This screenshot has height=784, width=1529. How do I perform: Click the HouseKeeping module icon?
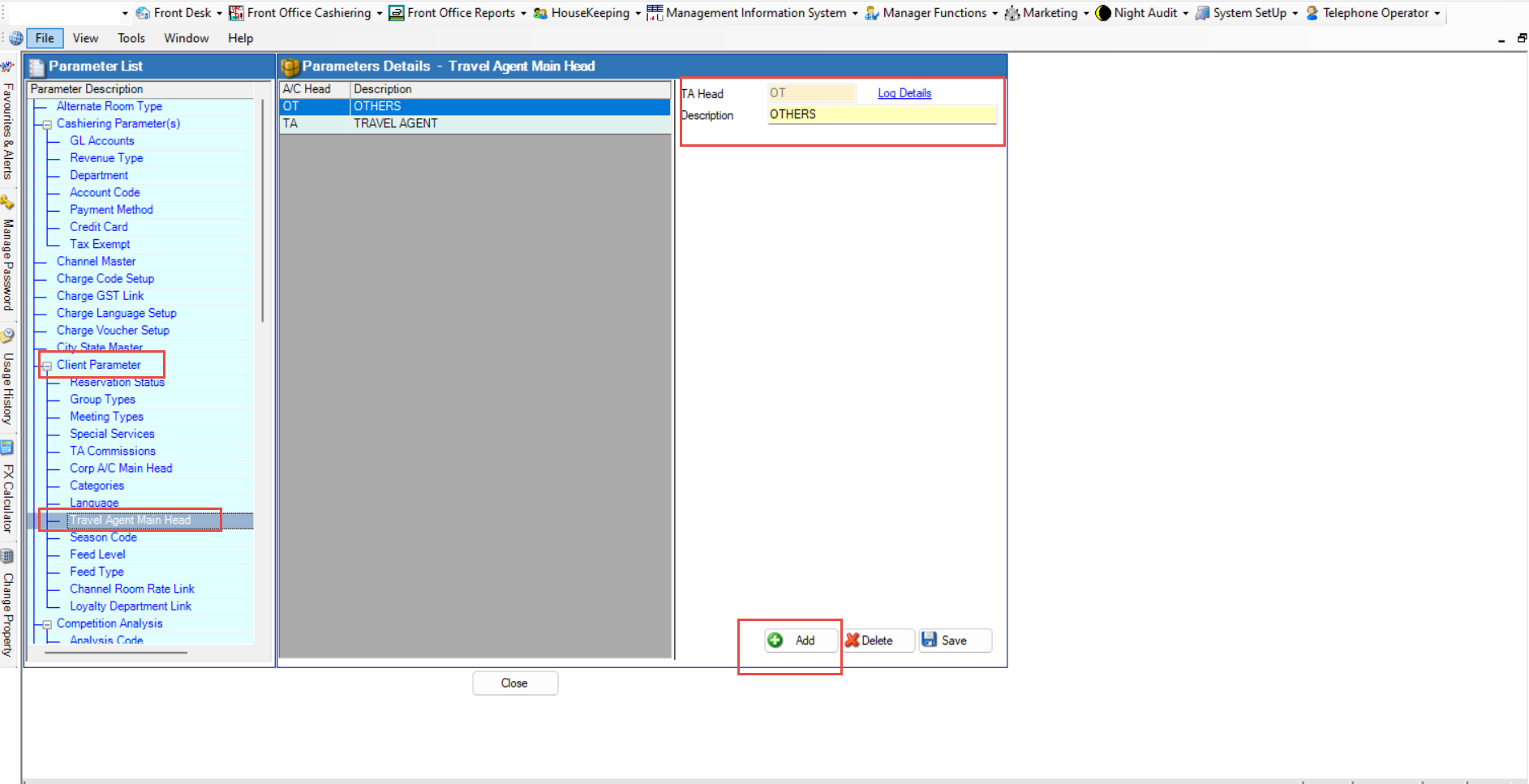pyautogui.click(x=540, y=13)
